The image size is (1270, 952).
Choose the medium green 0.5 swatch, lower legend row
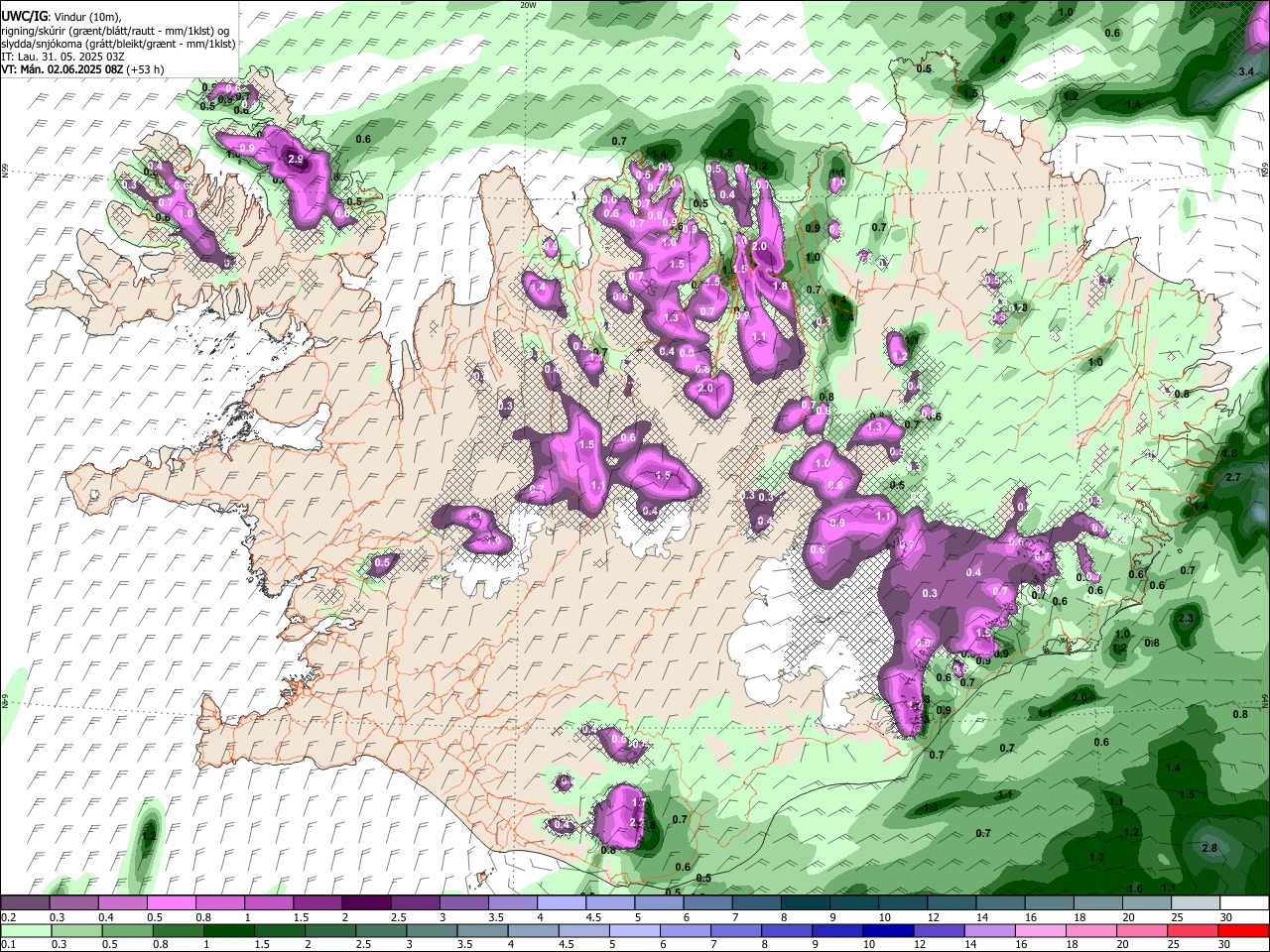click(x=127, y=931)
